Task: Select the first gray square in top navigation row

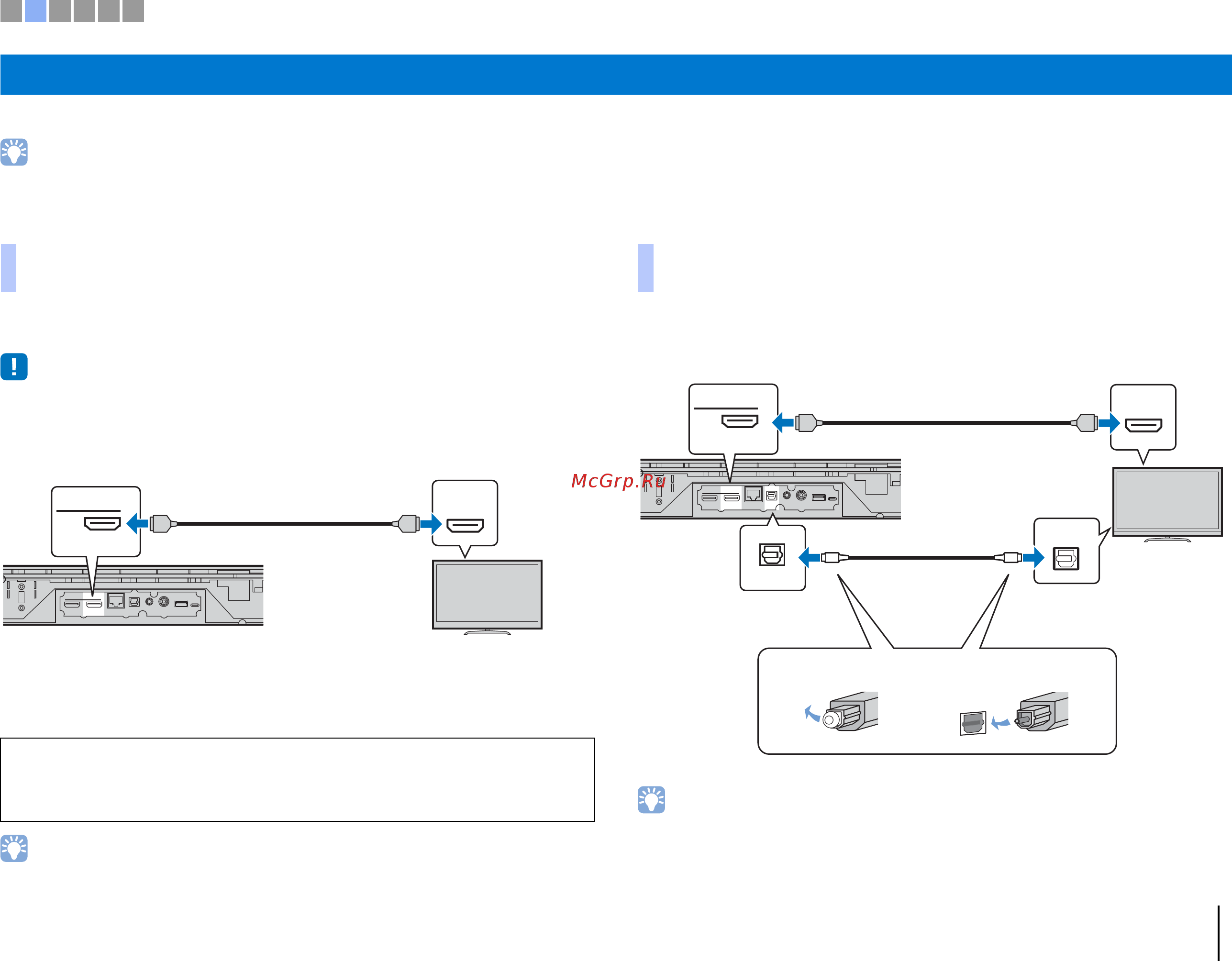Action: [11, 11]
